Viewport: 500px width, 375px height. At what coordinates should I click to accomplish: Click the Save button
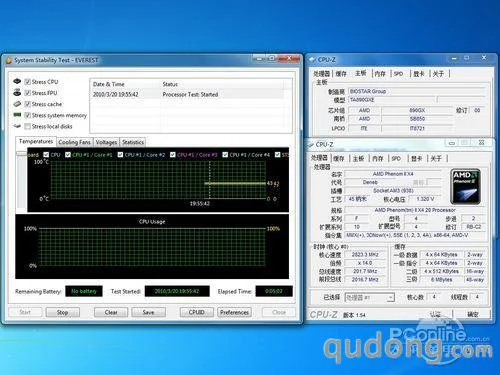(x=148, y=312)
